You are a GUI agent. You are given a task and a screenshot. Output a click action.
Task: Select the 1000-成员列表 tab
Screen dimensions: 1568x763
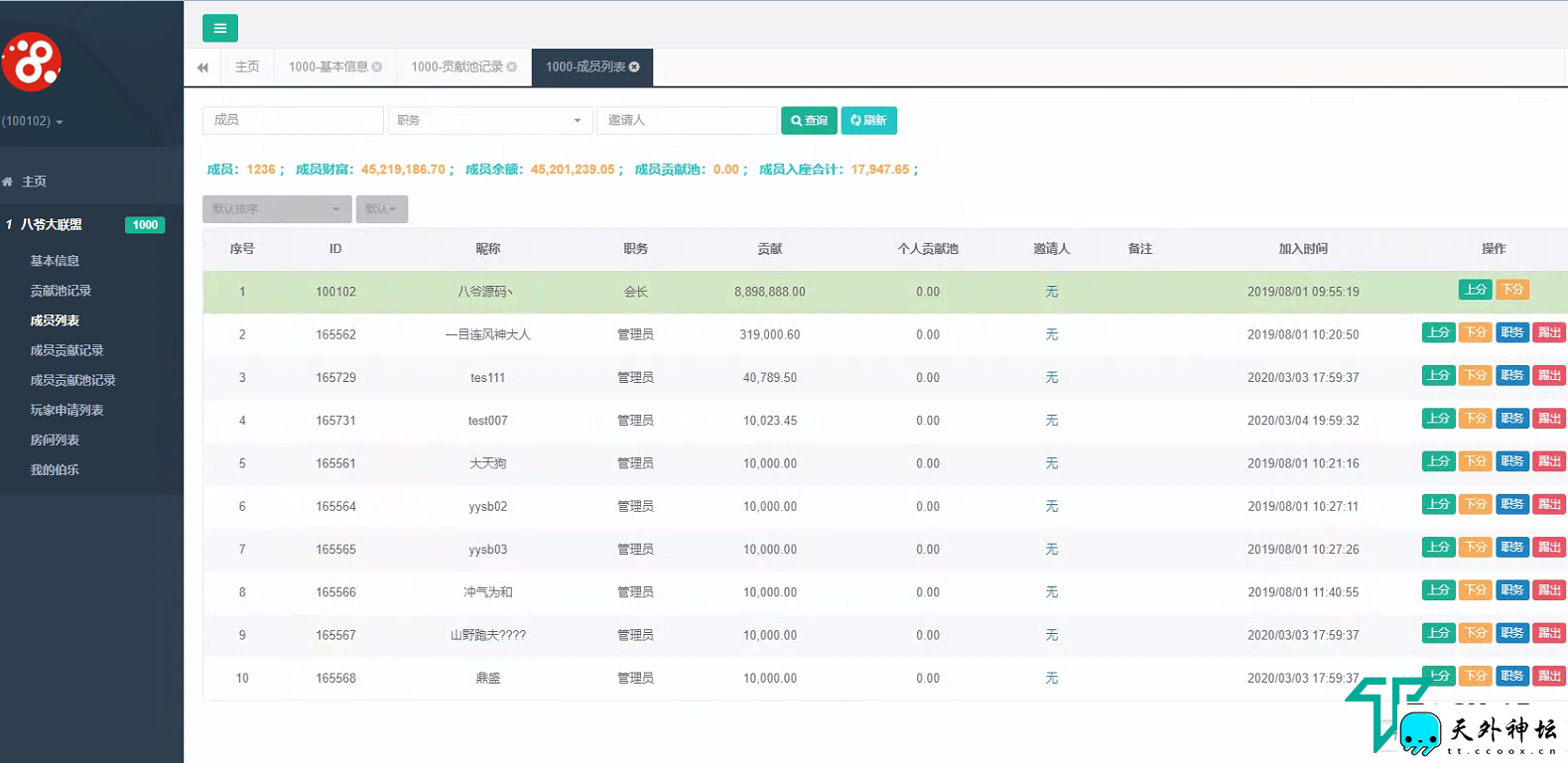coord(586,66)
